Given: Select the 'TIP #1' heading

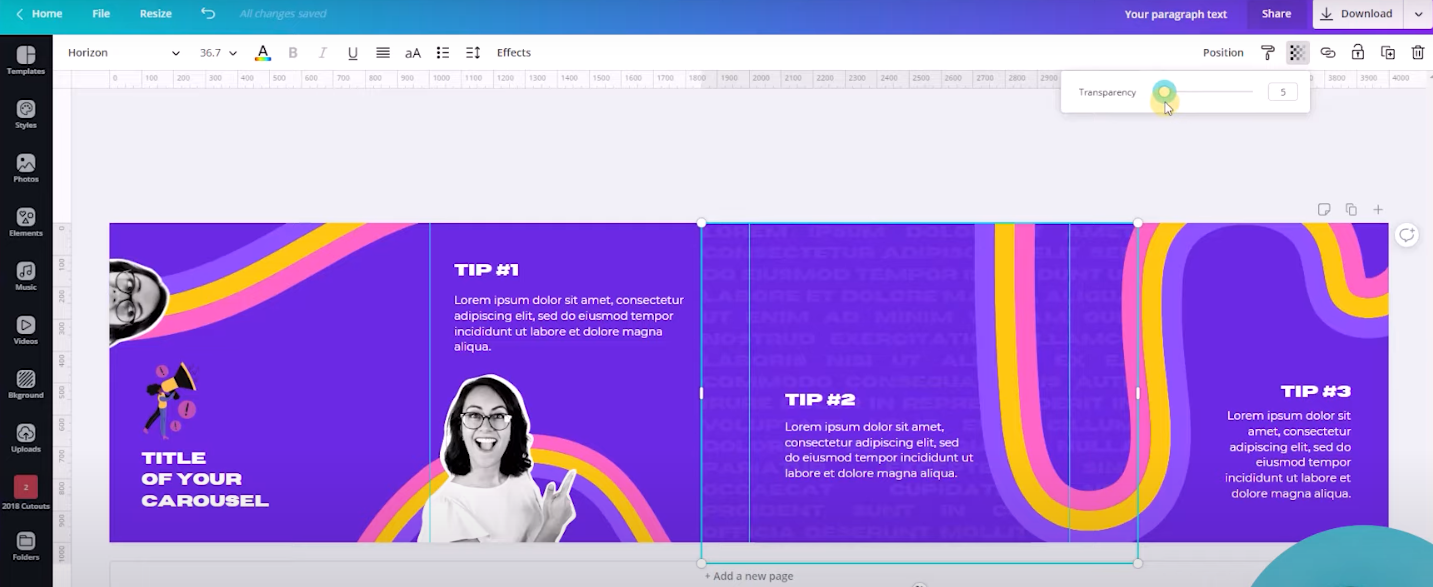Looking at the screenshot, I should 486,270.
